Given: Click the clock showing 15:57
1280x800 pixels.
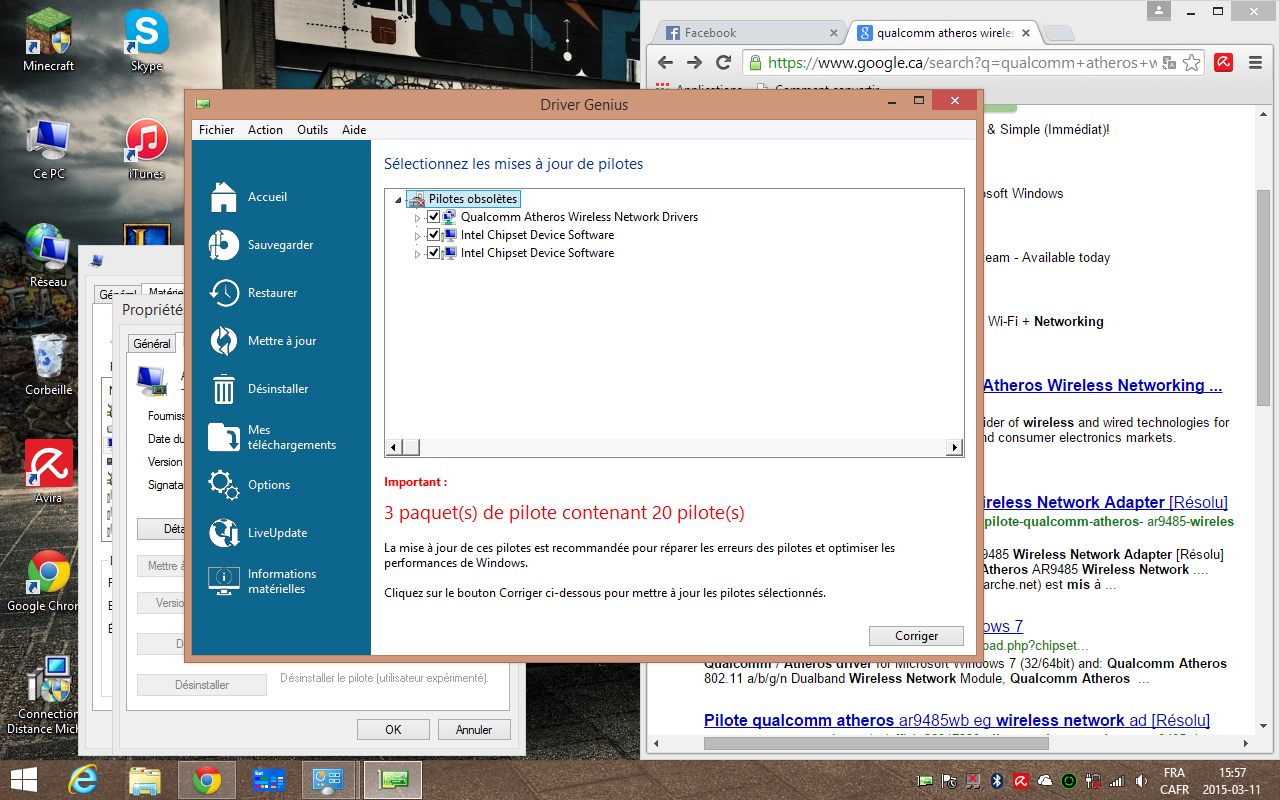Looking at the screenshot, I should (1232, 773).
